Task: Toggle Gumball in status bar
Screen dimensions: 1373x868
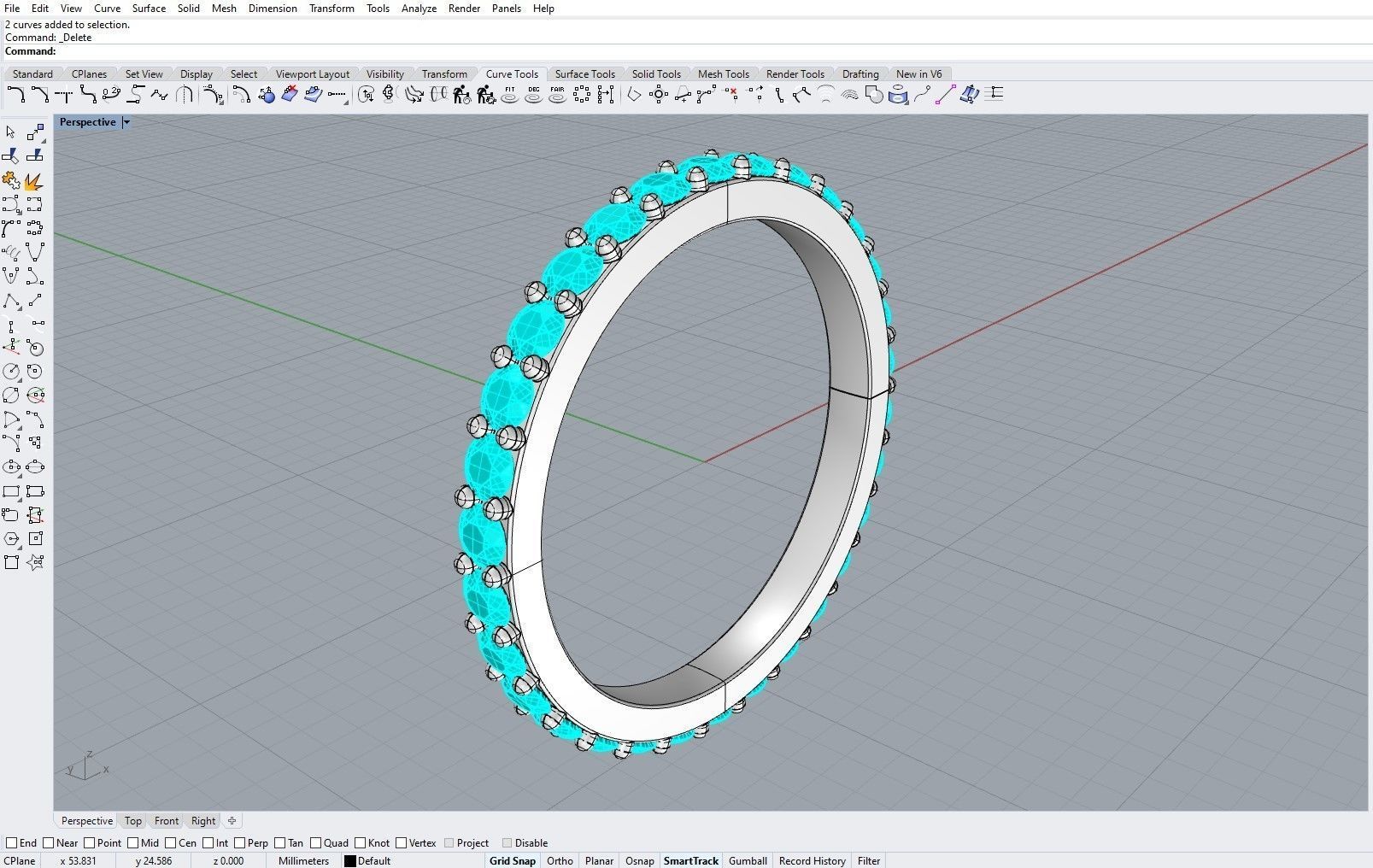Action: coord(748,861)
